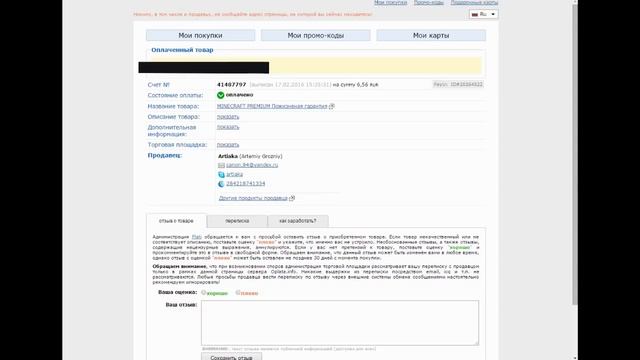This screenshot has width=640, height=360.
Task: Click the Ваучер ID label box
Action: pos(458,84)
